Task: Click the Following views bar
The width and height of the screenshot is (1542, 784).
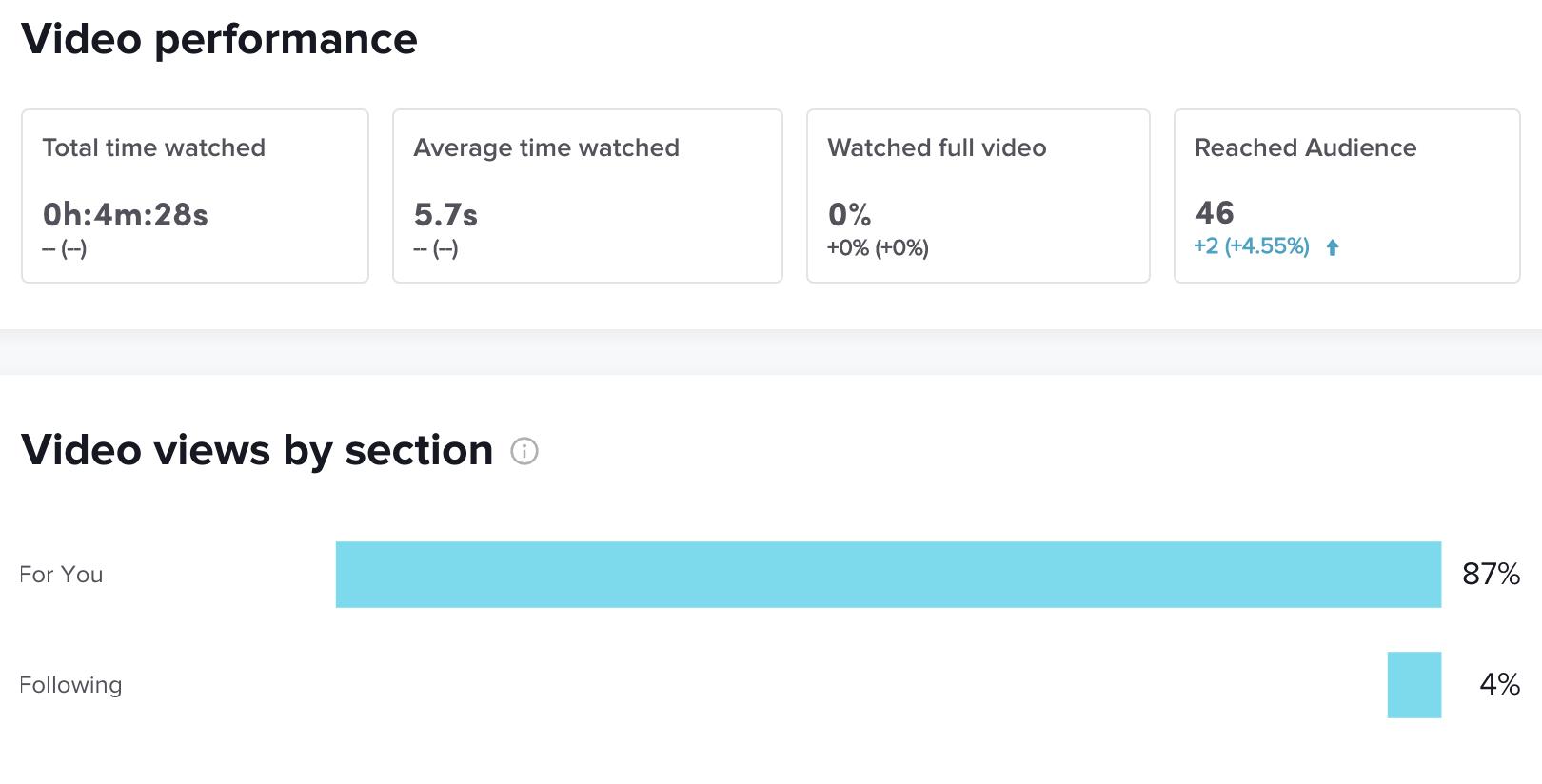Action: pos(1413,685)
